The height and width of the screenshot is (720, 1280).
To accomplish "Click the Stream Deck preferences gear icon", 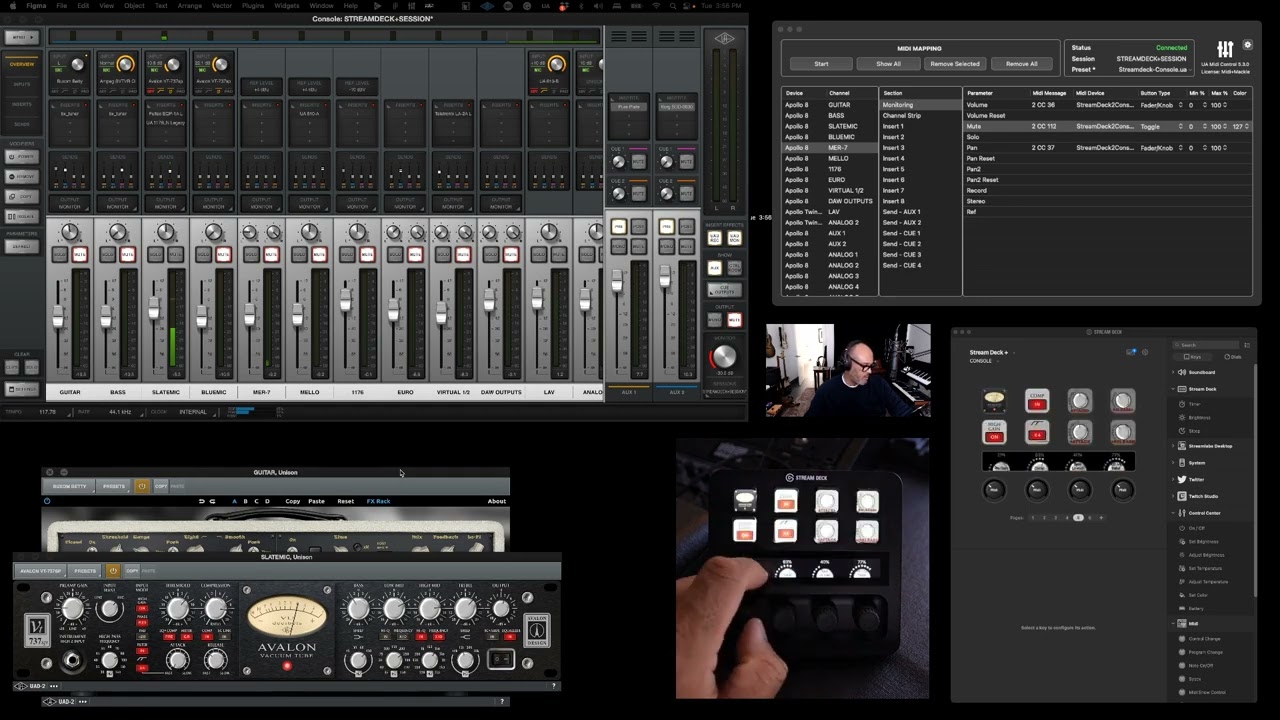I will tap(1145, 352).
